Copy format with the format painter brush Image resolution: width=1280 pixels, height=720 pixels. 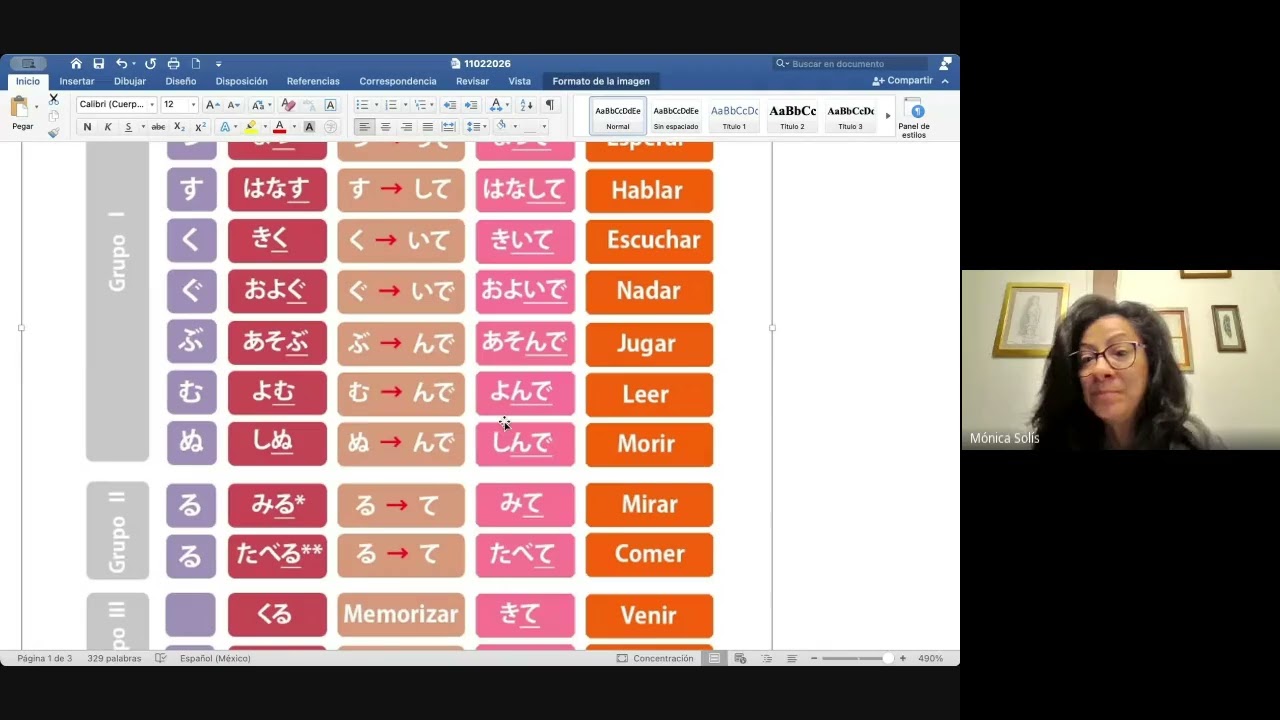tap(53, 132)
